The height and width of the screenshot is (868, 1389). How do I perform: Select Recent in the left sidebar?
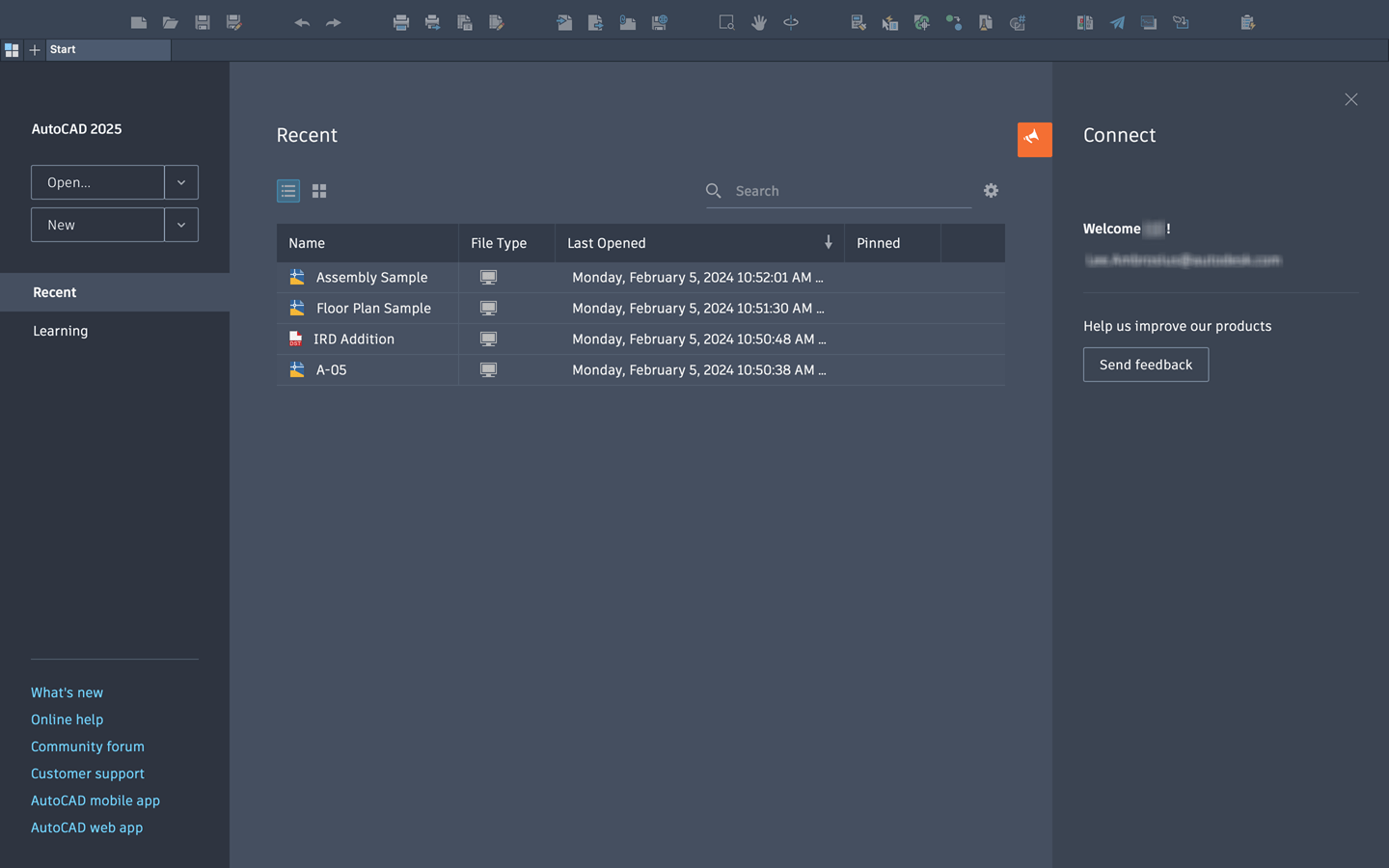pyautogui.click(x=115, y=292)
